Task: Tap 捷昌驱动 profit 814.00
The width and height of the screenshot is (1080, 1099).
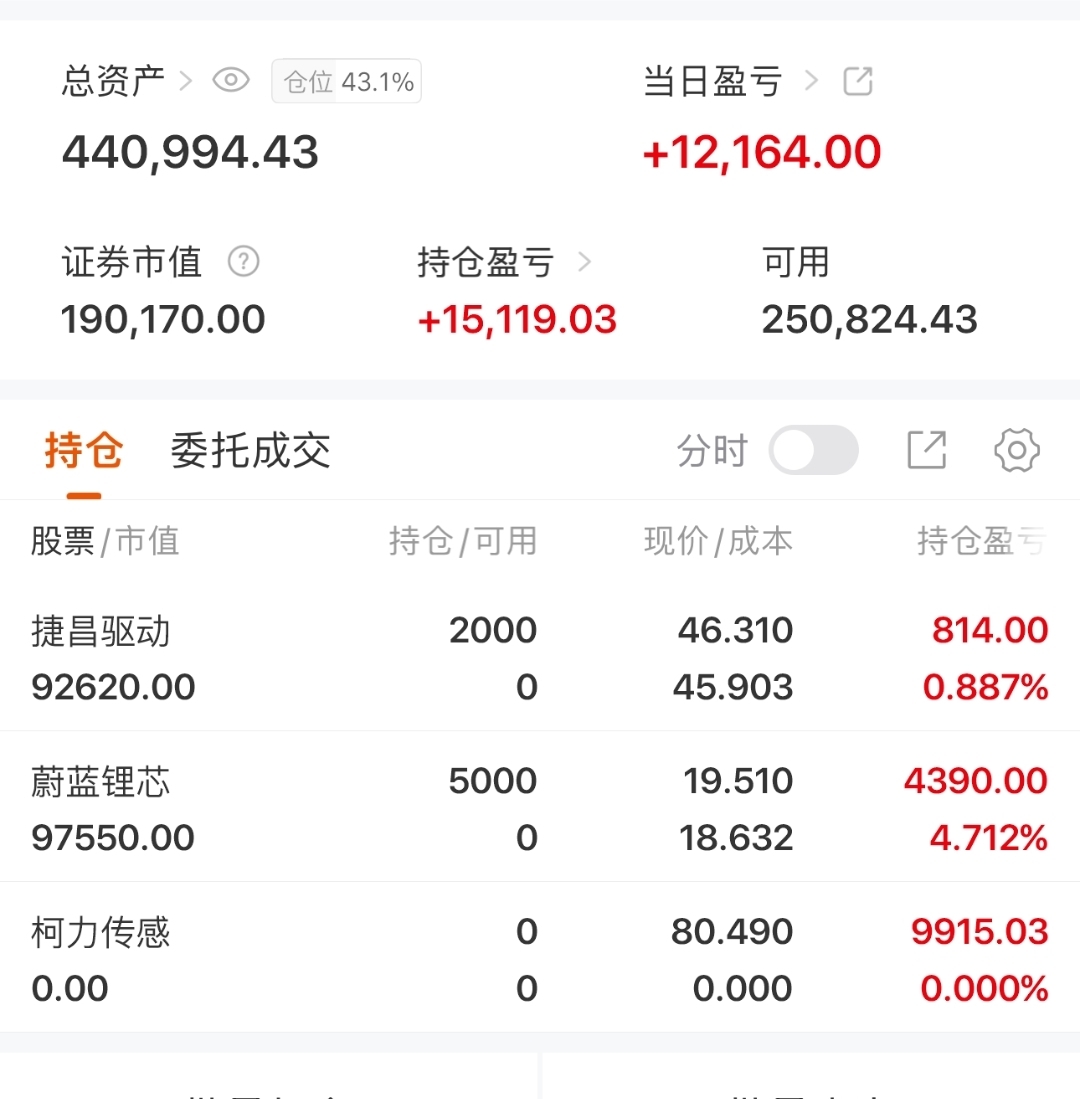Action: 990,630
